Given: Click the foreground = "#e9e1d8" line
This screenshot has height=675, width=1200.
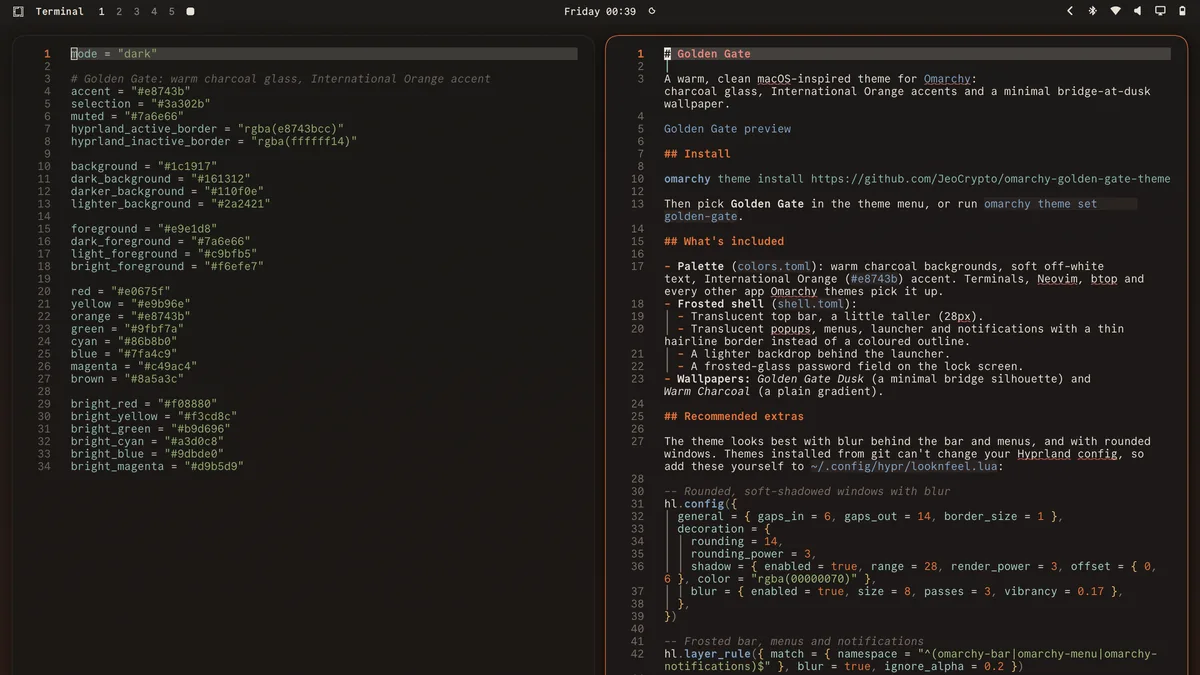Looking at the screenshot, I should [143, 229].
